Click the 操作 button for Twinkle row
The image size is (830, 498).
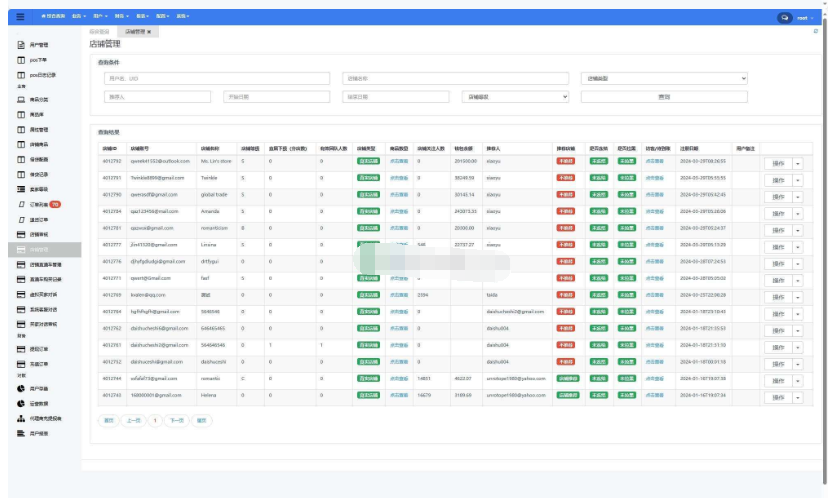[778, 178]
